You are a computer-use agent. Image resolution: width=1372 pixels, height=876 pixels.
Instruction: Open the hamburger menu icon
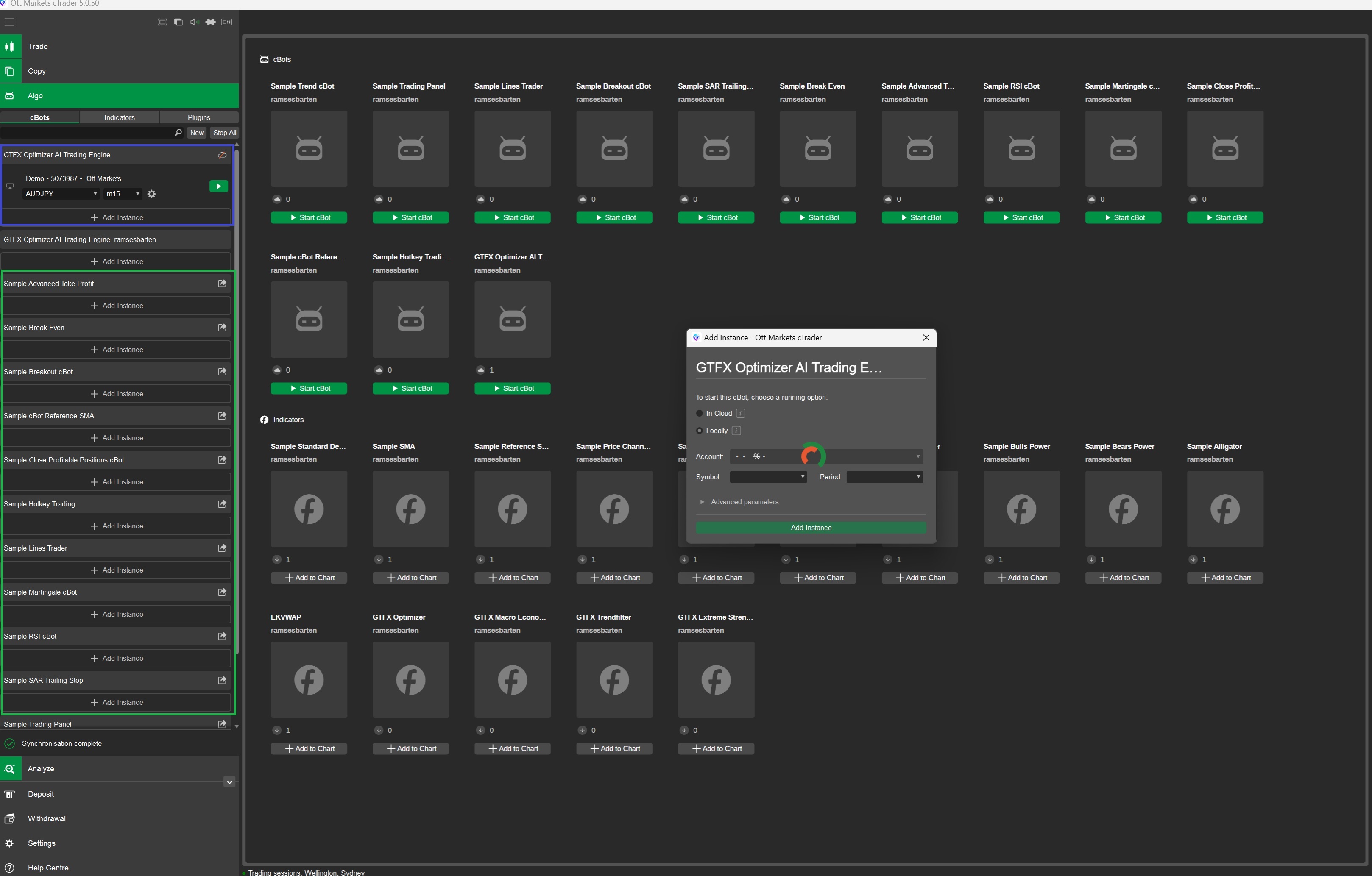pos(9,22)
